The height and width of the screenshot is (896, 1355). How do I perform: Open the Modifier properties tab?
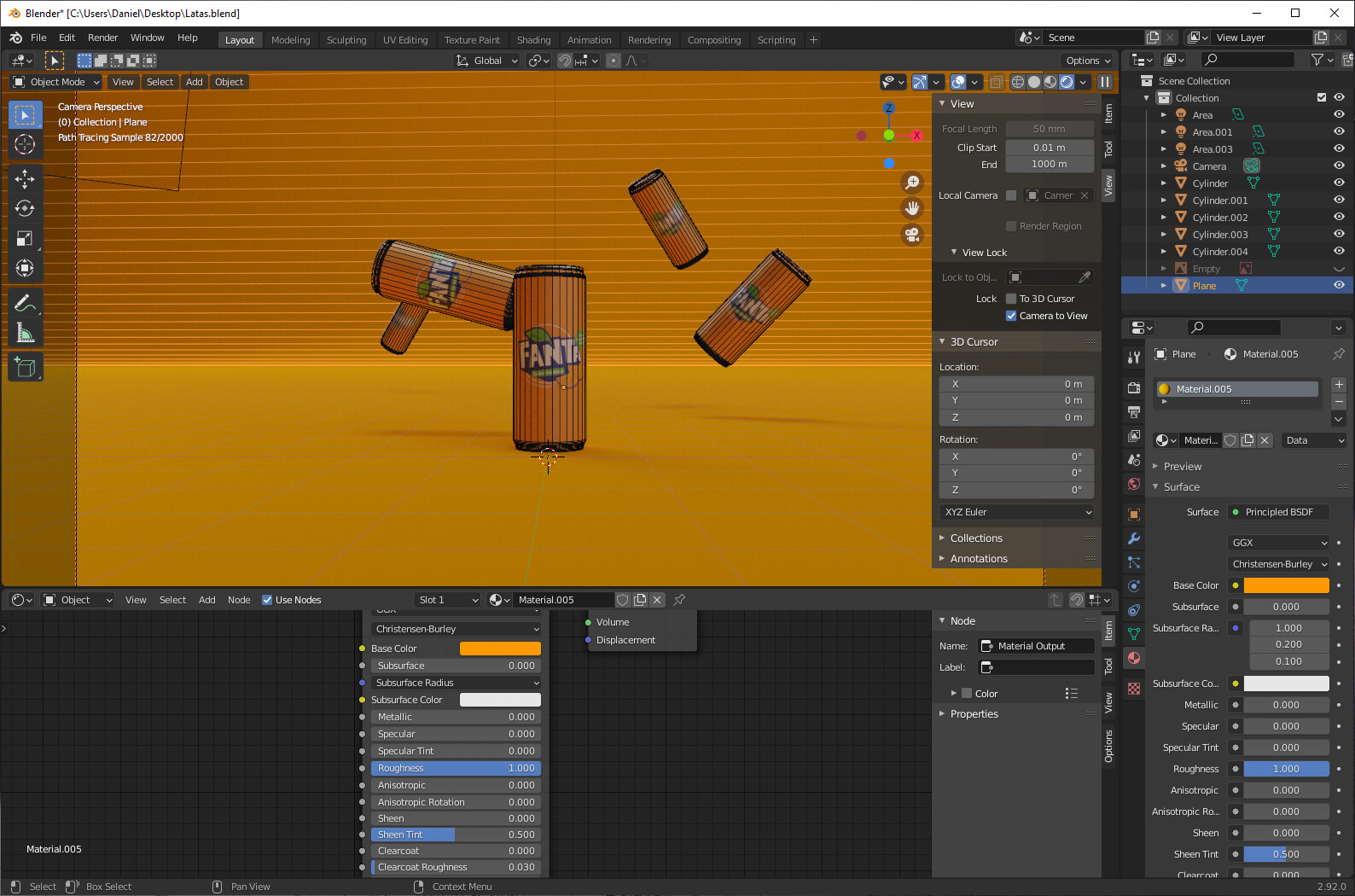(1134, 538)
